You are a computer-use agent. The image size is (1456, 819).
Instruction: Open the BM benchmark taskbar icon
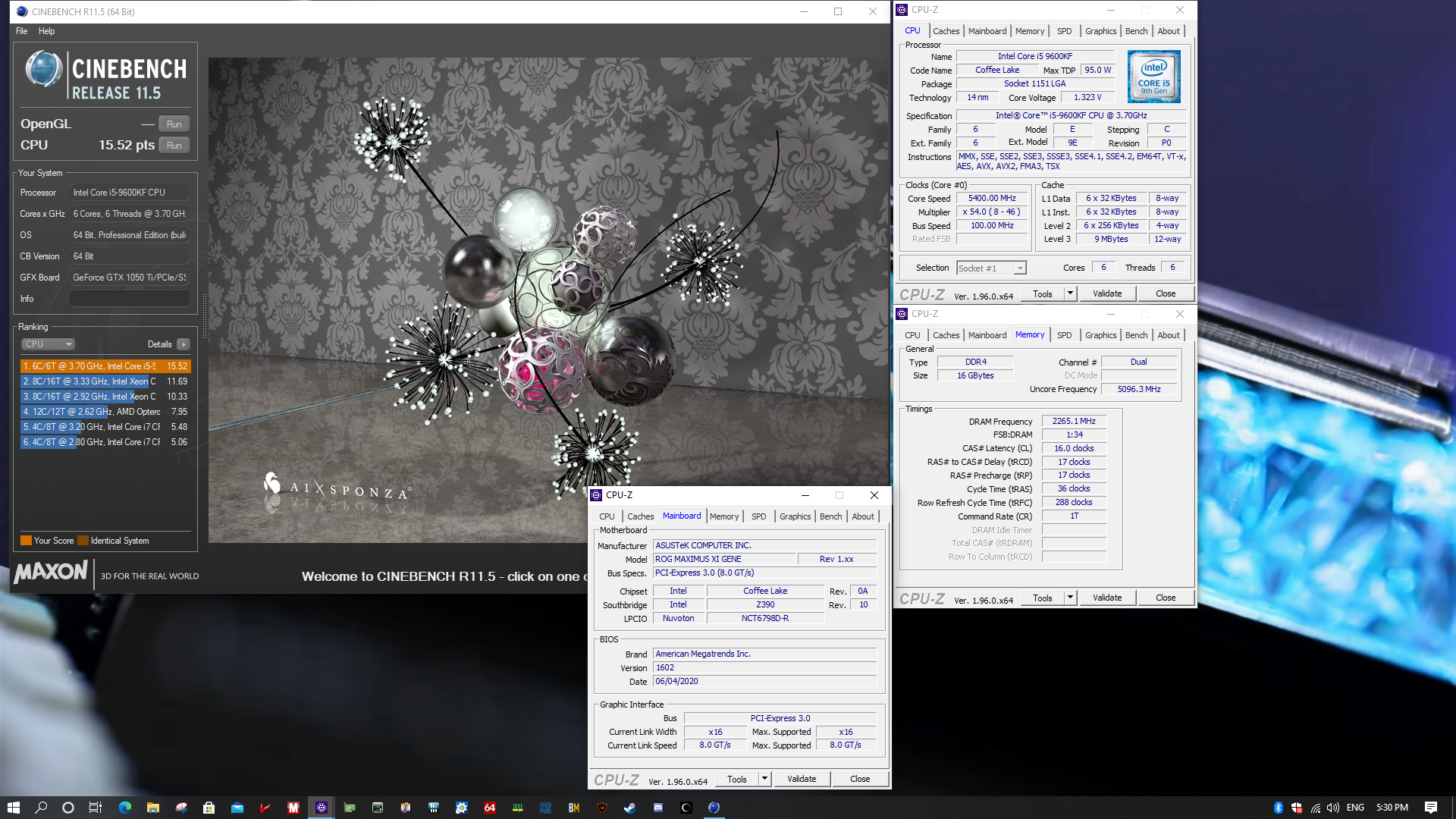click(574, 808)
